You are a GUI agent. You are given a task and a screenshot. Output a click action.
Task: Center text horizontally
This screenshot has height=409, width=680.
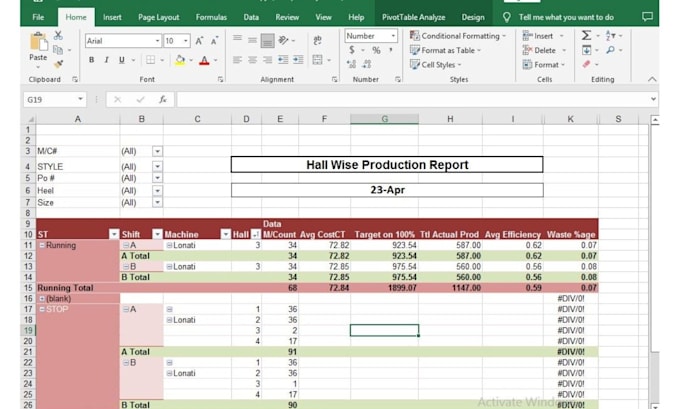point(252,60)
